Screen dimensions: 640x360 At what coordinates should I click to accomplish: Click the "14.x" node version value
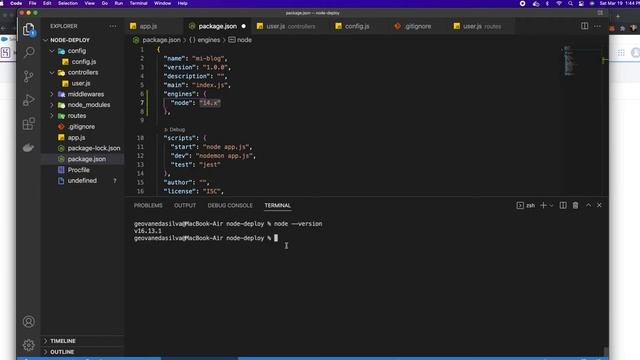pos(210,103)
